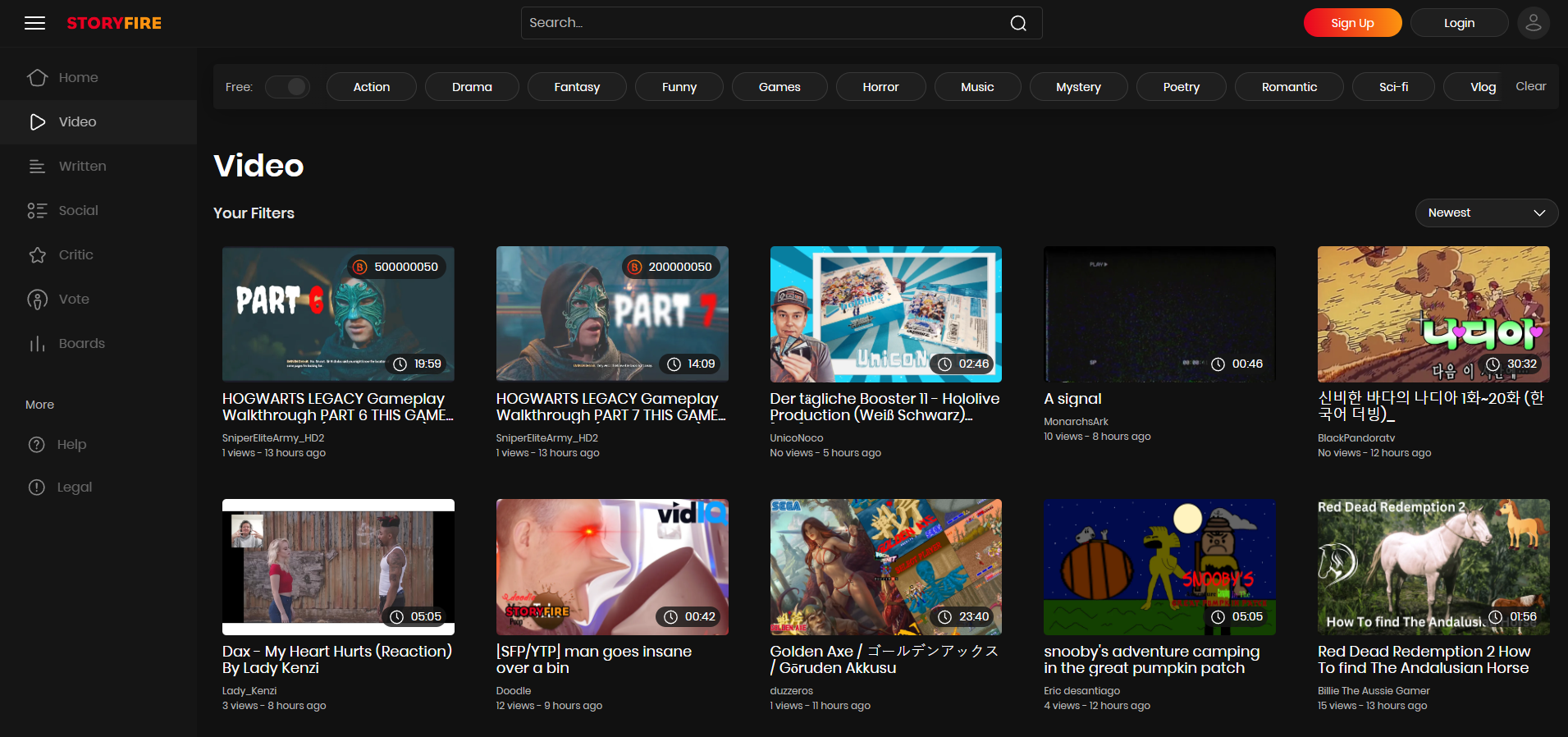Click the Sign Up button
This screenshot has width=1568, height=737.
[x=1352, y=23]
